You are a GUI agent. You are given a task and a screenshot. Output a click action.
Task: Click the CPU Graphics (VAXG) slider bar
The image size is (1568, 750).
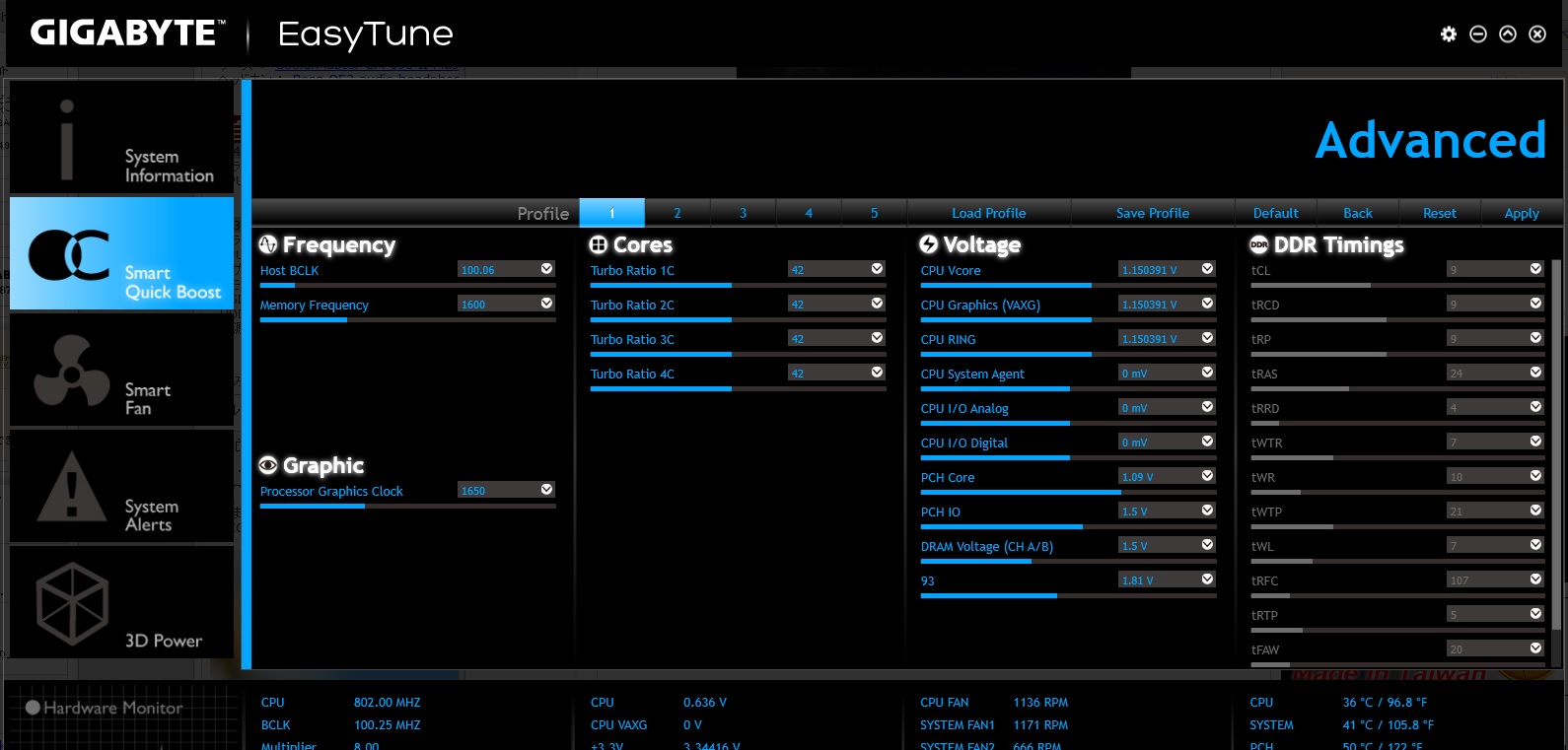1069,320
